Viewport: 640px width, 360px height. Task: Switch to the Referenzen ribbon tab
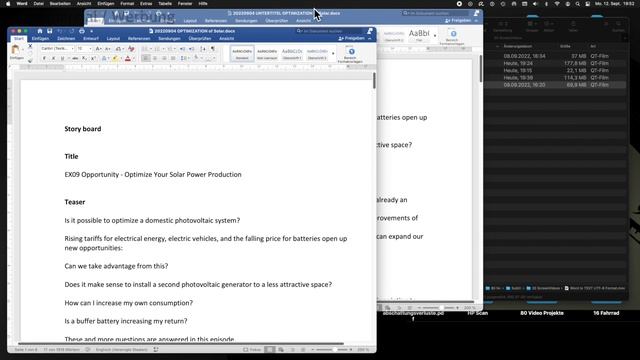pos(139,38)
